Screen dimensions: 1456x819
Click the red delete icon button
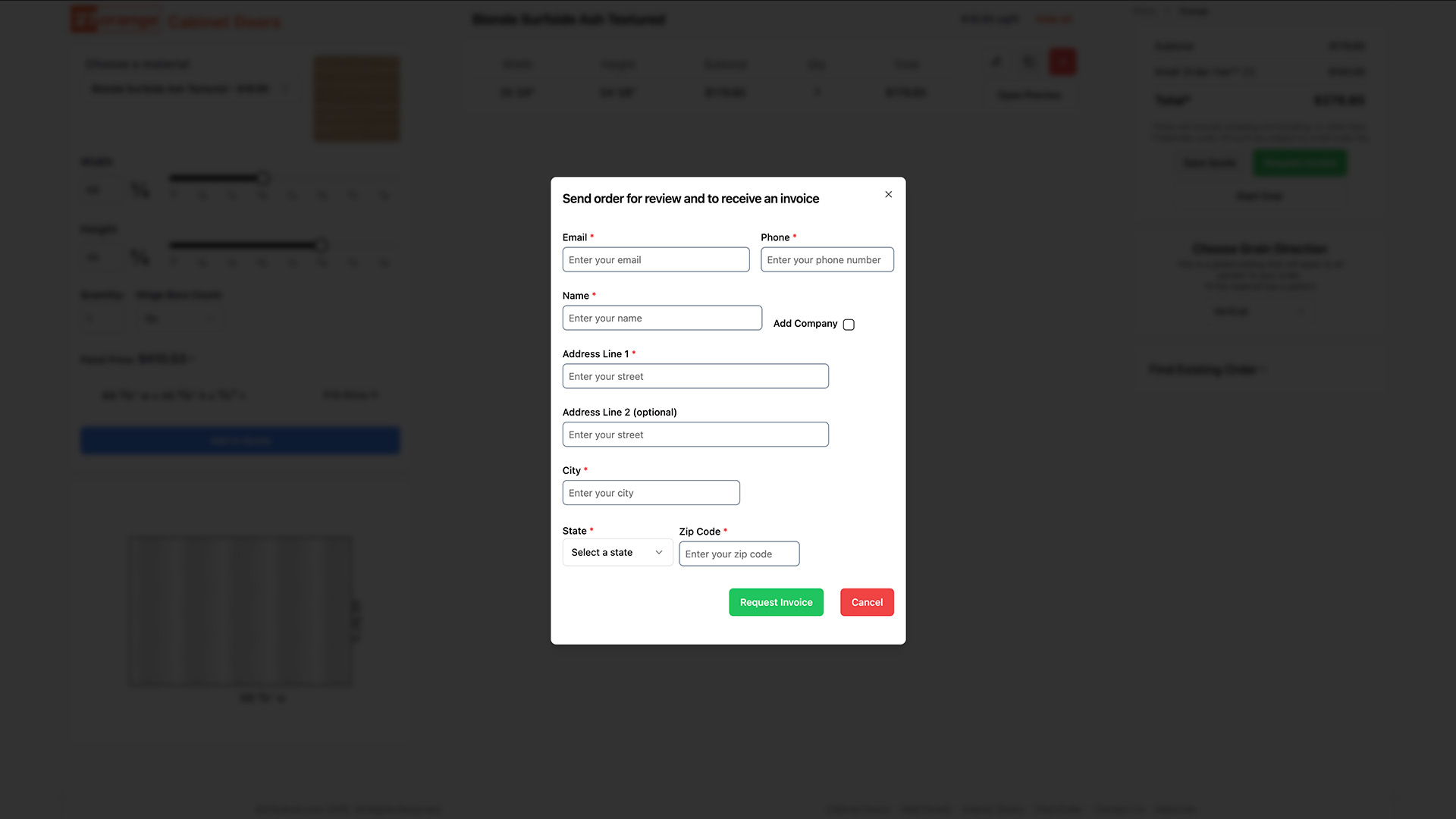(1062, 62)
